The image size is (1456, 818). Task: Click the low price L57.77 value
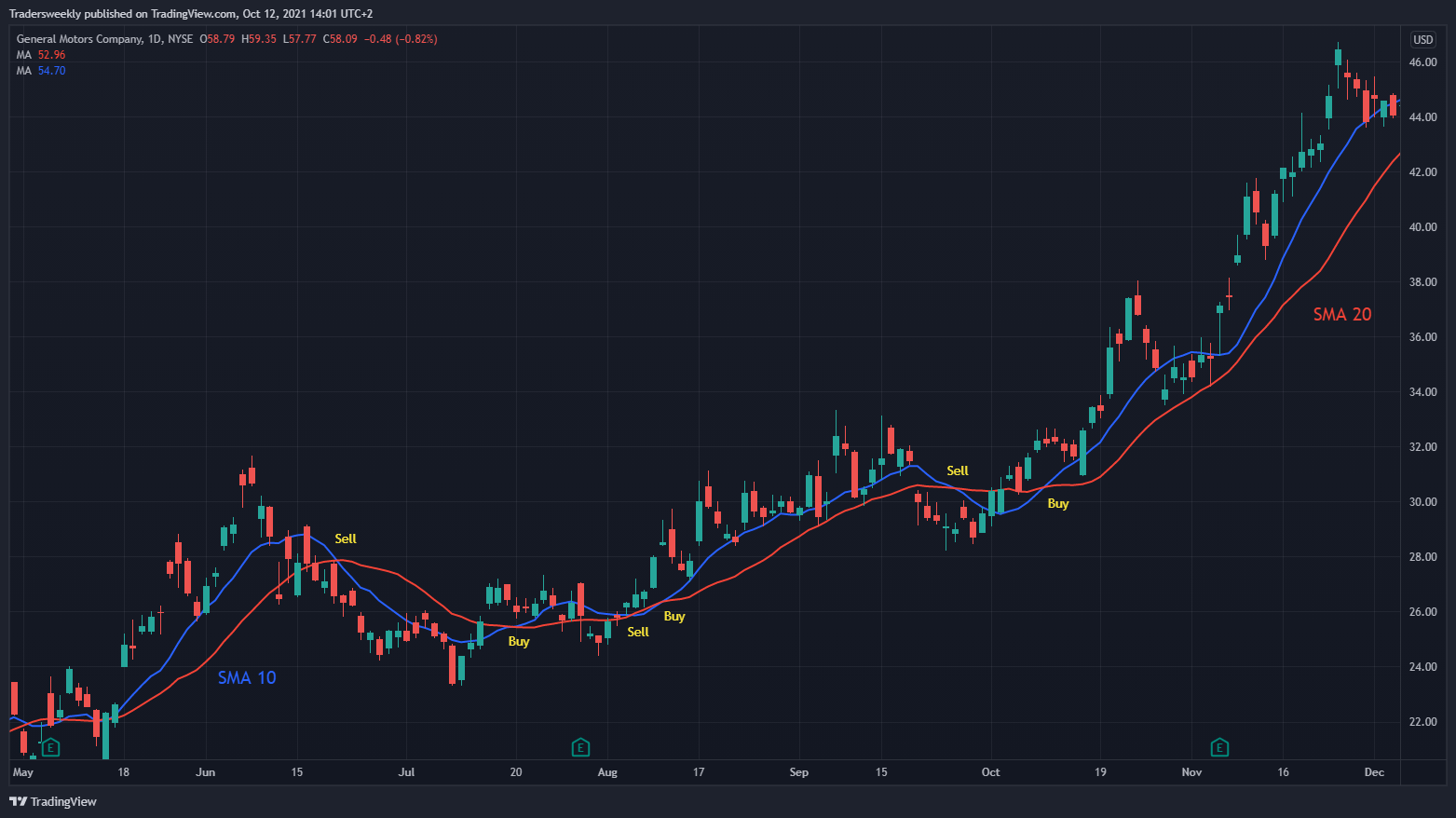click(x=300, y=39)
